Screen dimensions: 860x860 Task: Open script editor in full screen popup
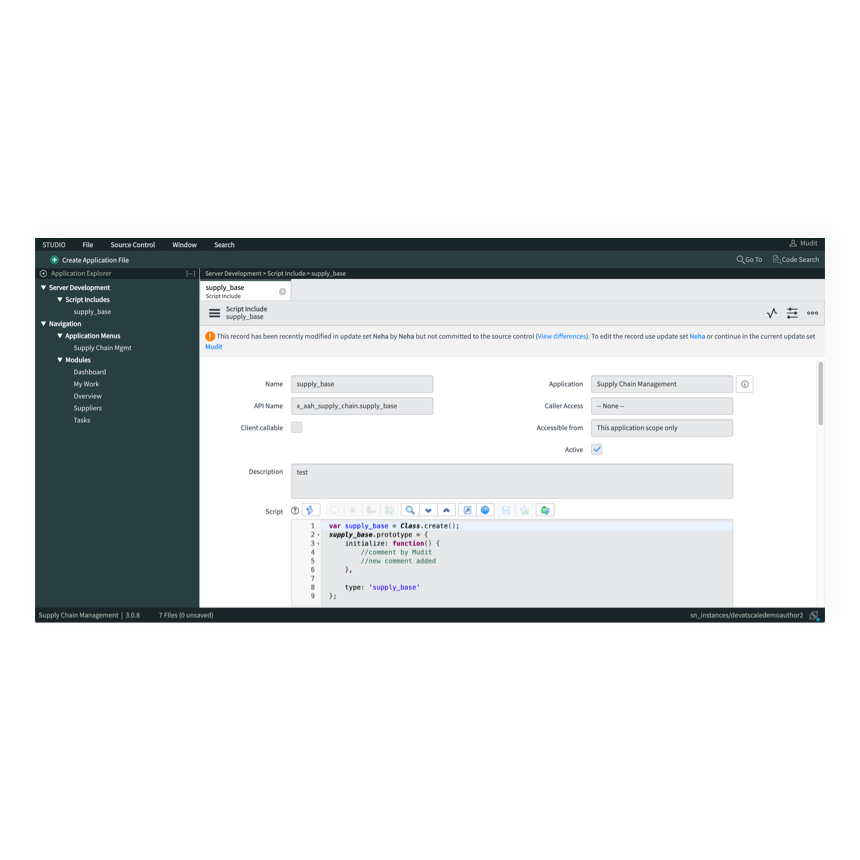(466, 510)
